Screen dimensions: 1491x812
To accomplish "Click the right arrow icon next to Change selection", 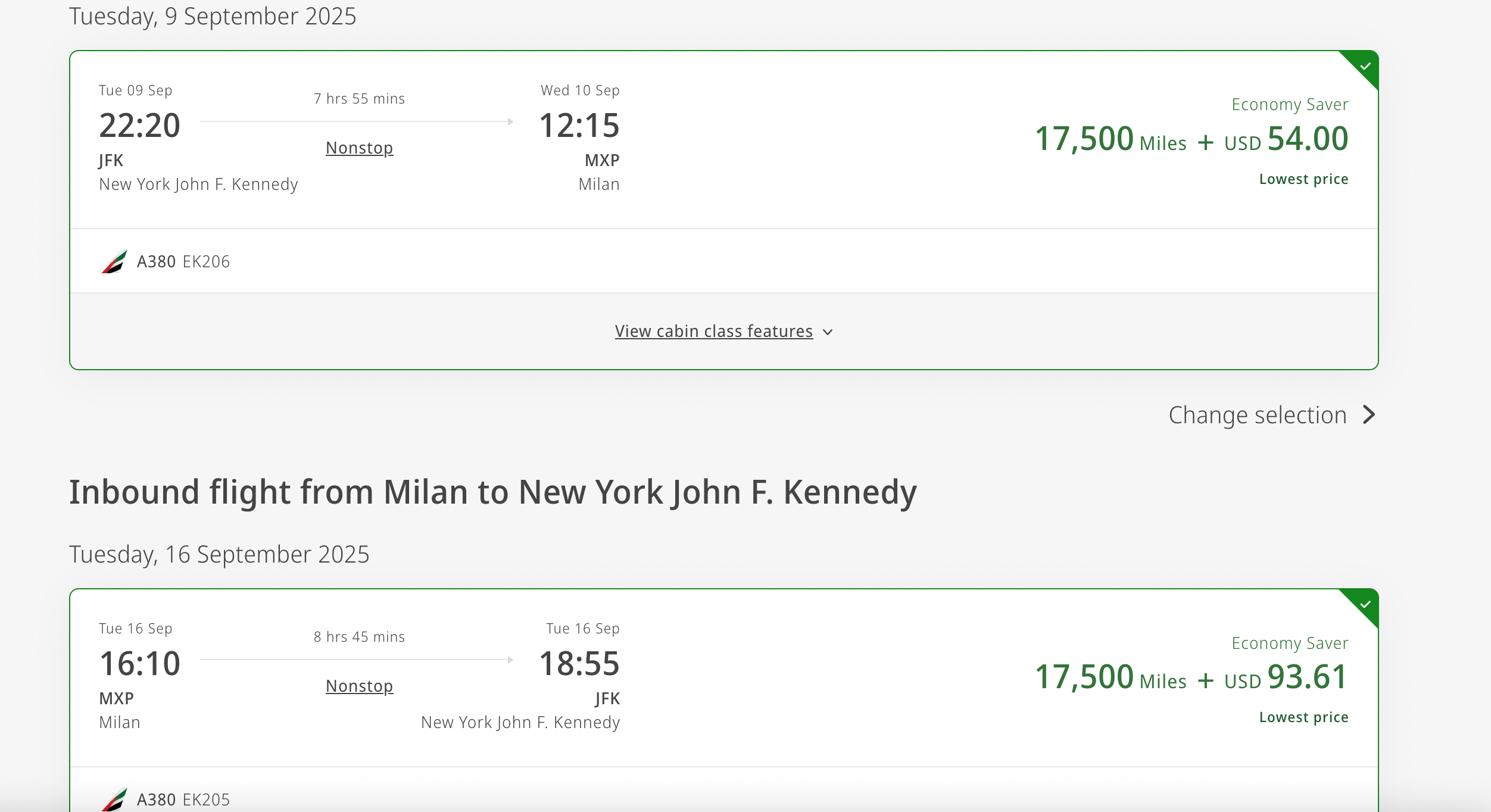I will coord(1370,415).
